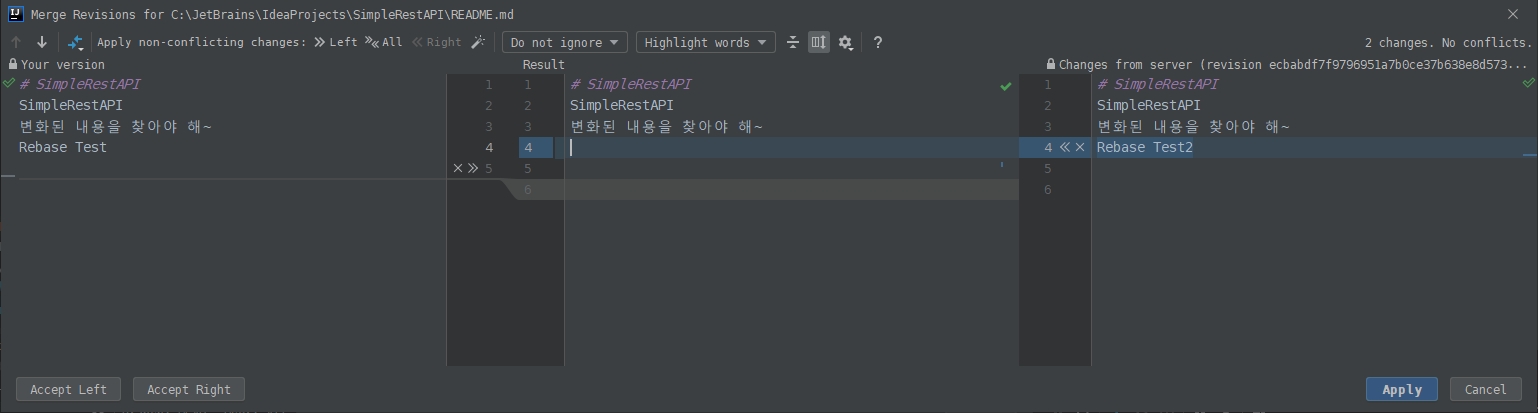The image size is (1538, 413).
Task: Click inspection checkmark in left pane
Action: (9, 83)
